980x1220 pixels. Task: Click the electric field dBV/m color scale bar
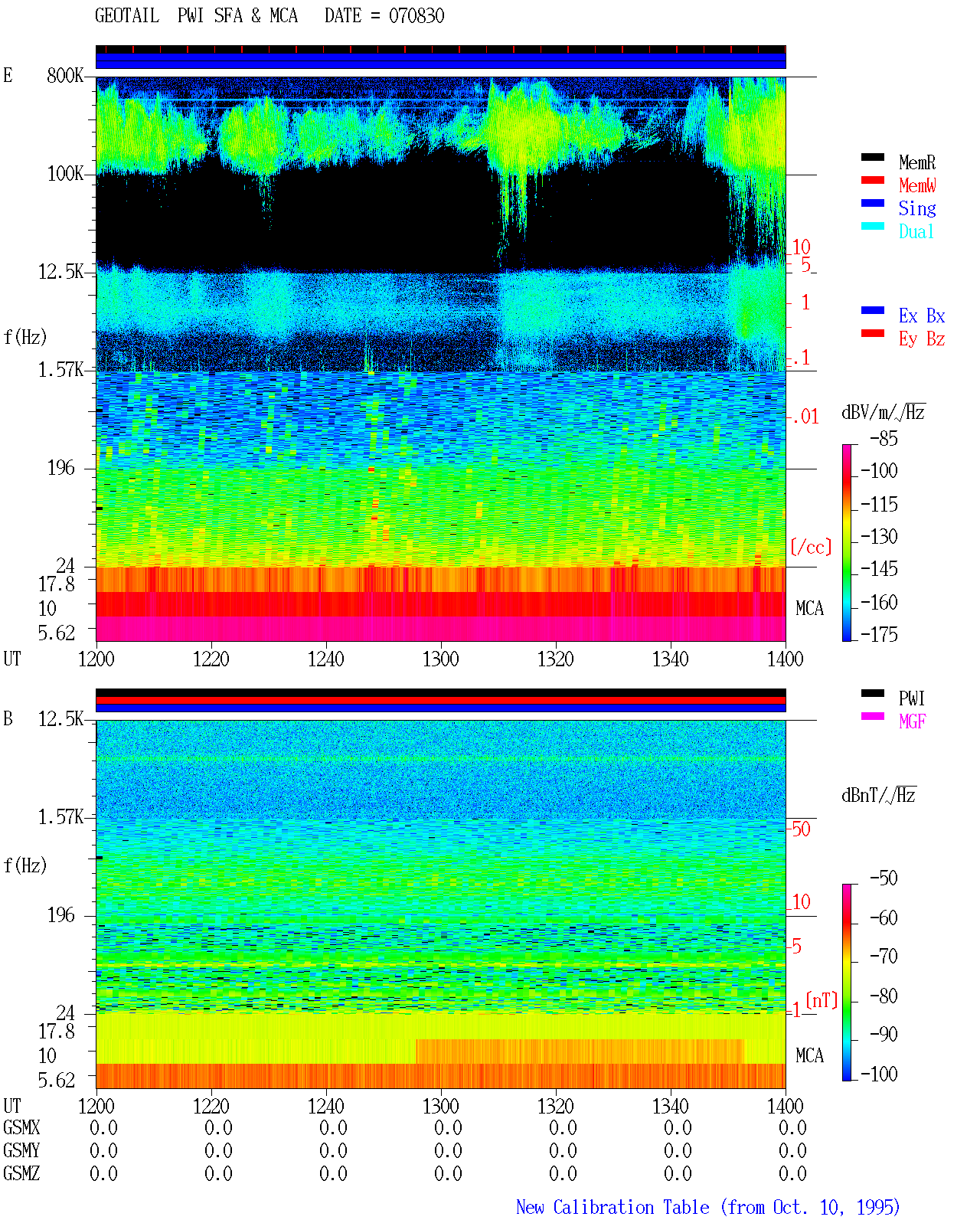[x=846, y=542]
